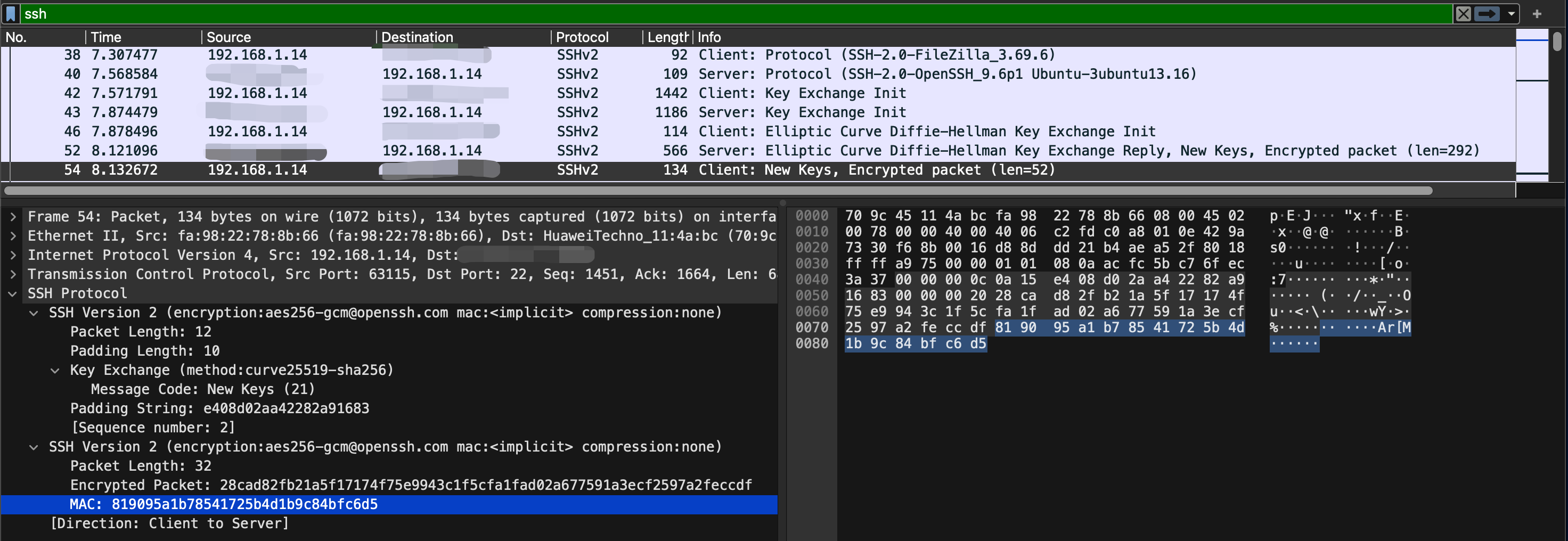Viewport: 1568px width, 541px height.
Task: Select the Sequence number: 2 field
Action: click(x=153, y=428)
